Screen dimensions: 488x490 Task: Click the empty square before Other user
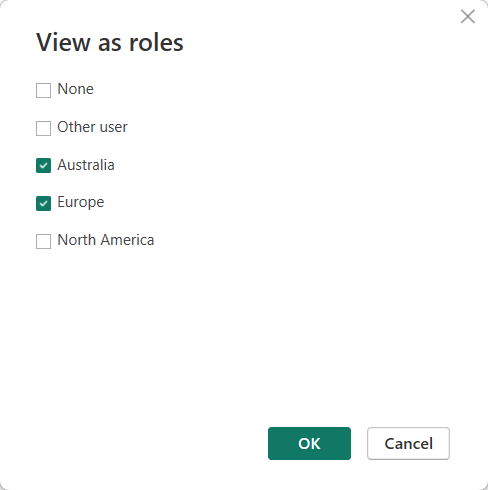coord(43,128)
